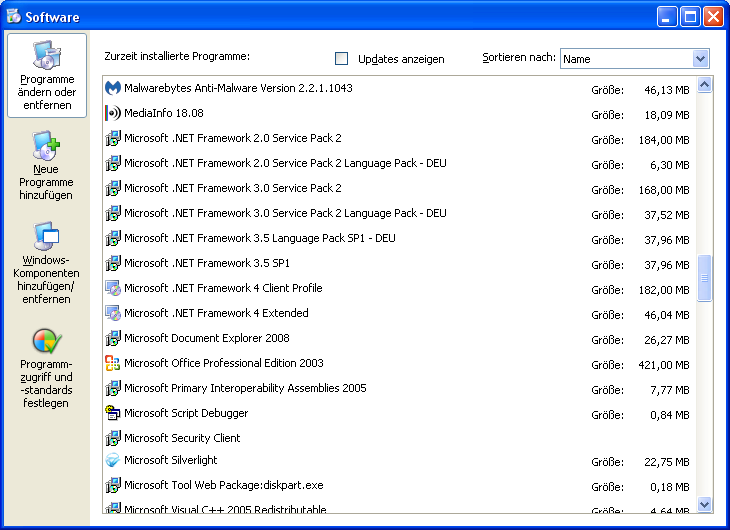Select 'Malwarebytes Anti-Malware Version 2.2.1.1043' entry

399,88
